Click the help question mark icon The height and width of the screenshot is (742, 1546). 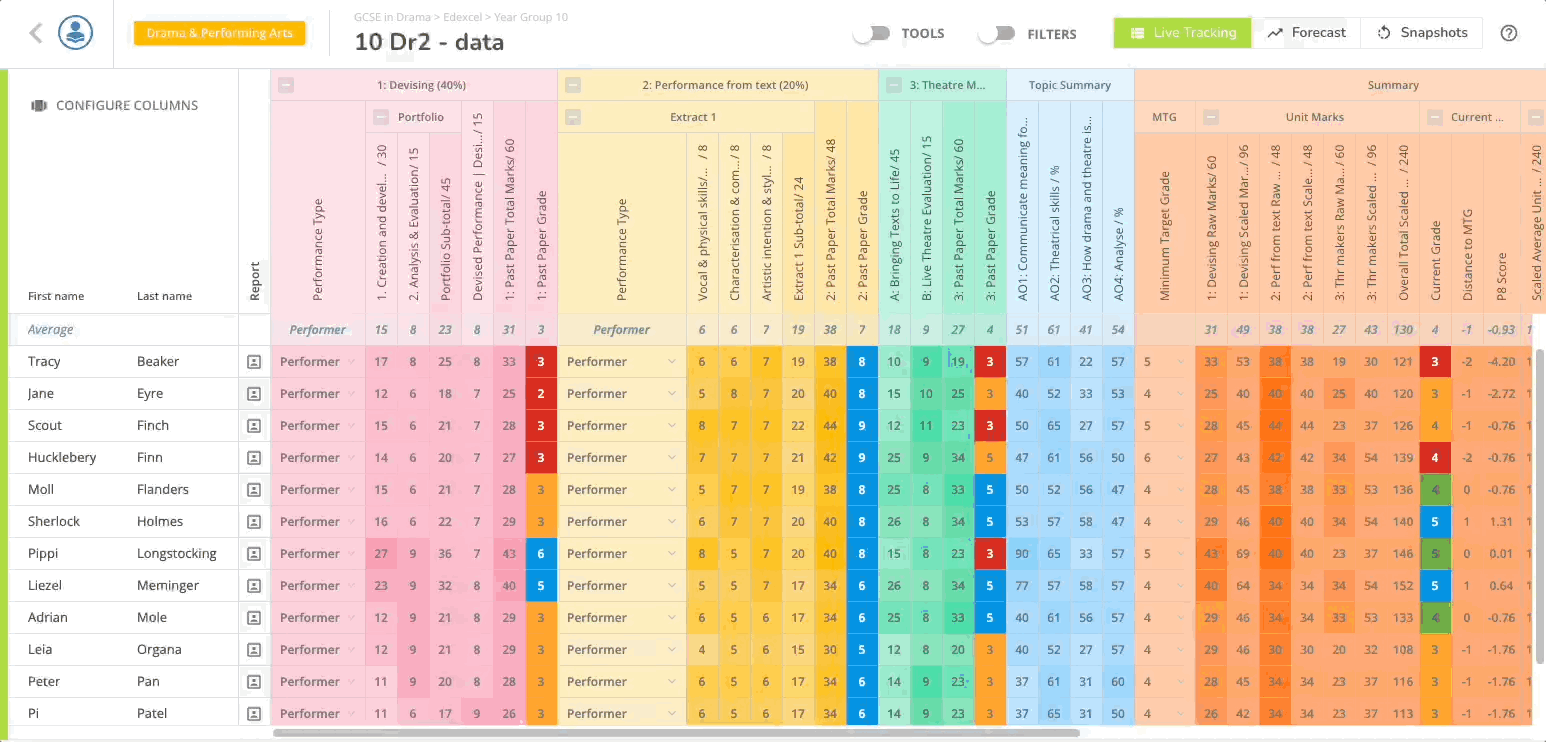pos(1509,33)
